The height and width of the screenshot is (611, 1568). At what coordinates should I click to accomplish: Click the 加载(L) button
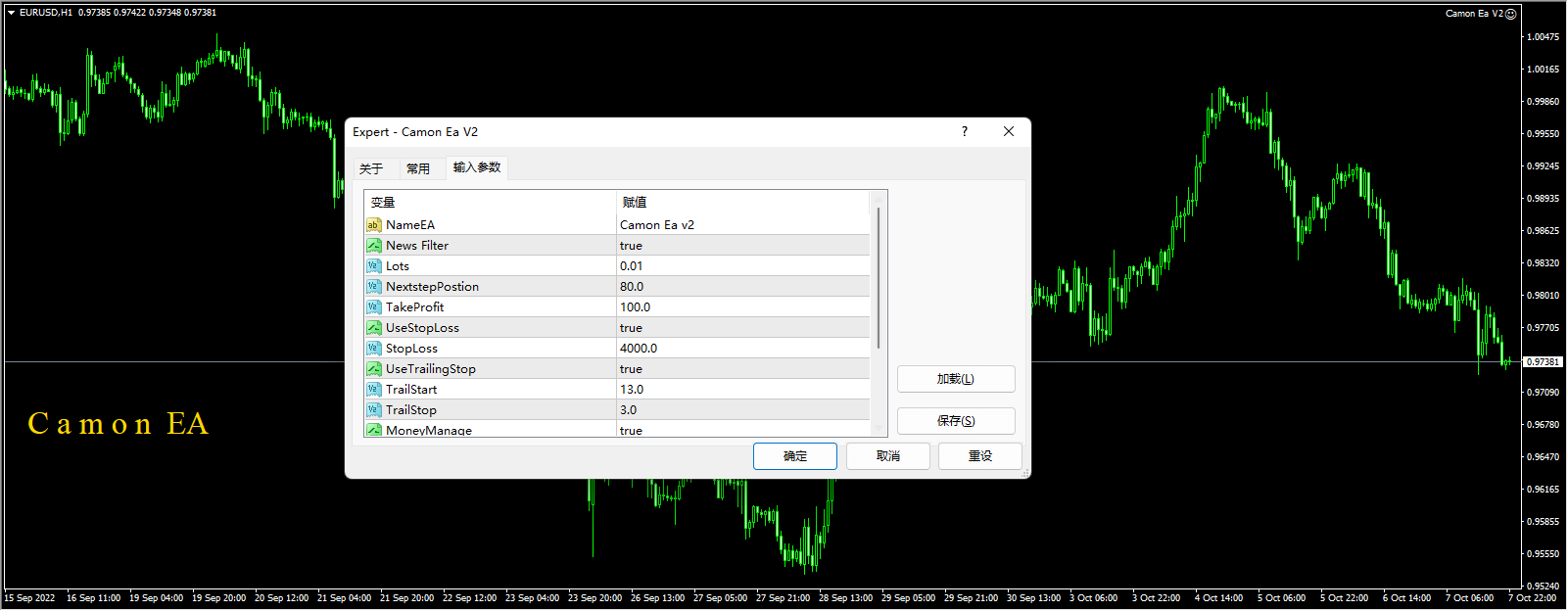point(955,379)
